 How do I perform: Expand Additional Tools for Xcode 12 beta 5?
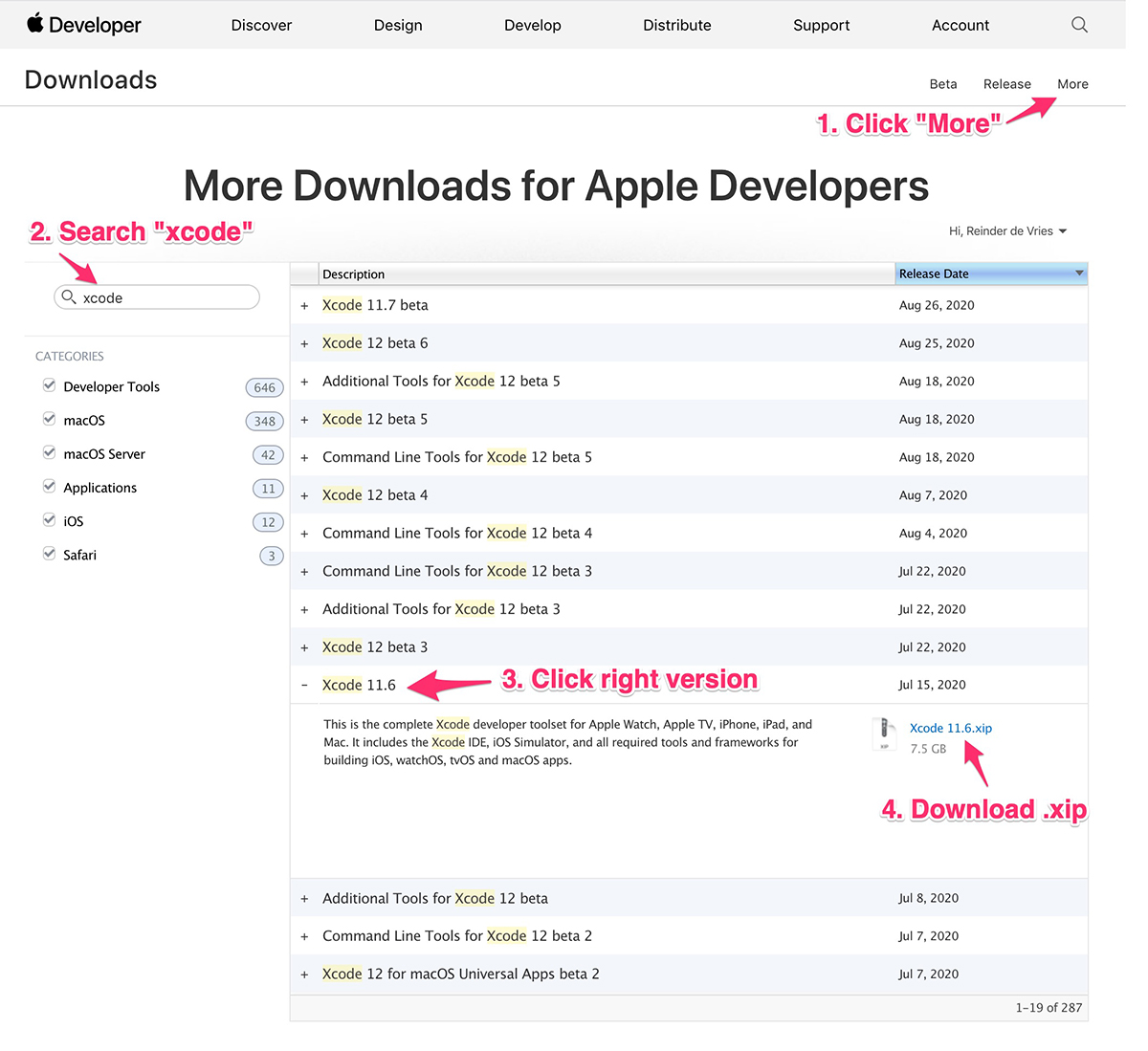(x=304, y=382)
